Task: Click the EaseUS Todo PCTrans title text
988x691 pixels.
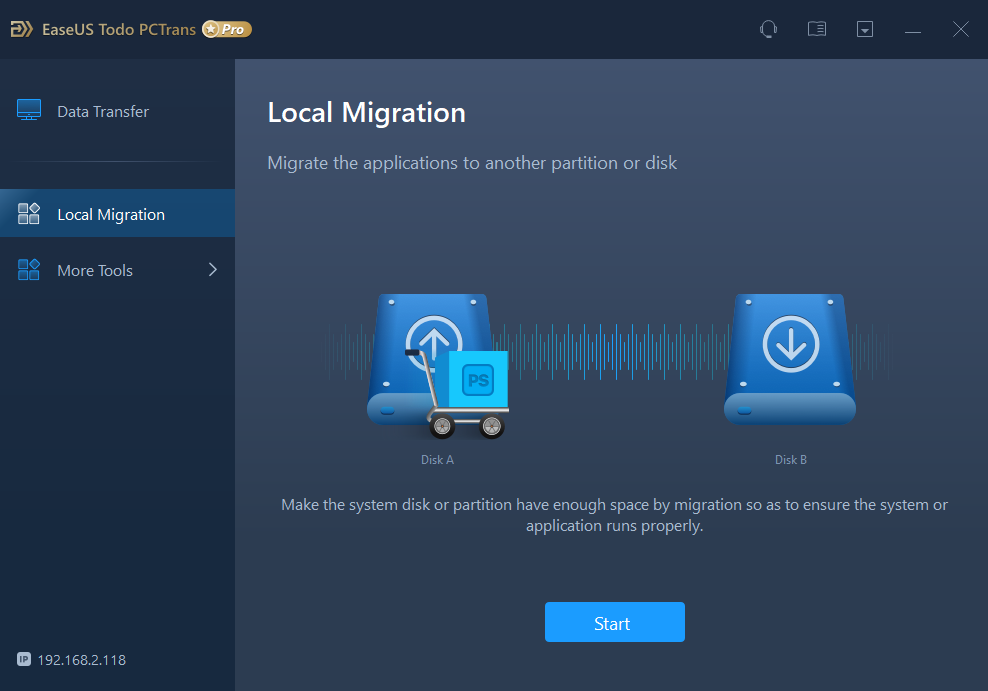Action: point(119,29)
